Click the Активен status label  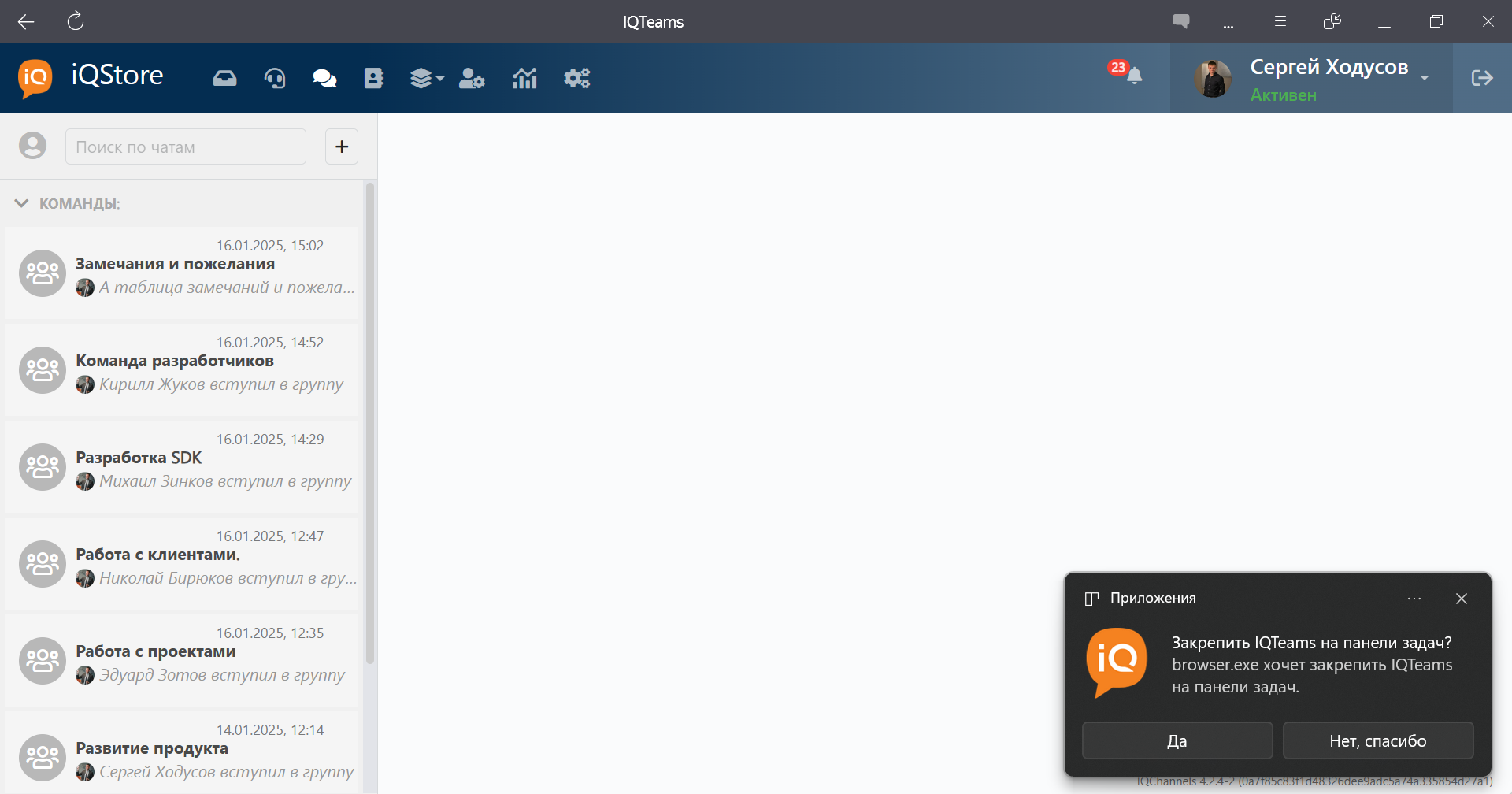click(x=1284, y=95)
